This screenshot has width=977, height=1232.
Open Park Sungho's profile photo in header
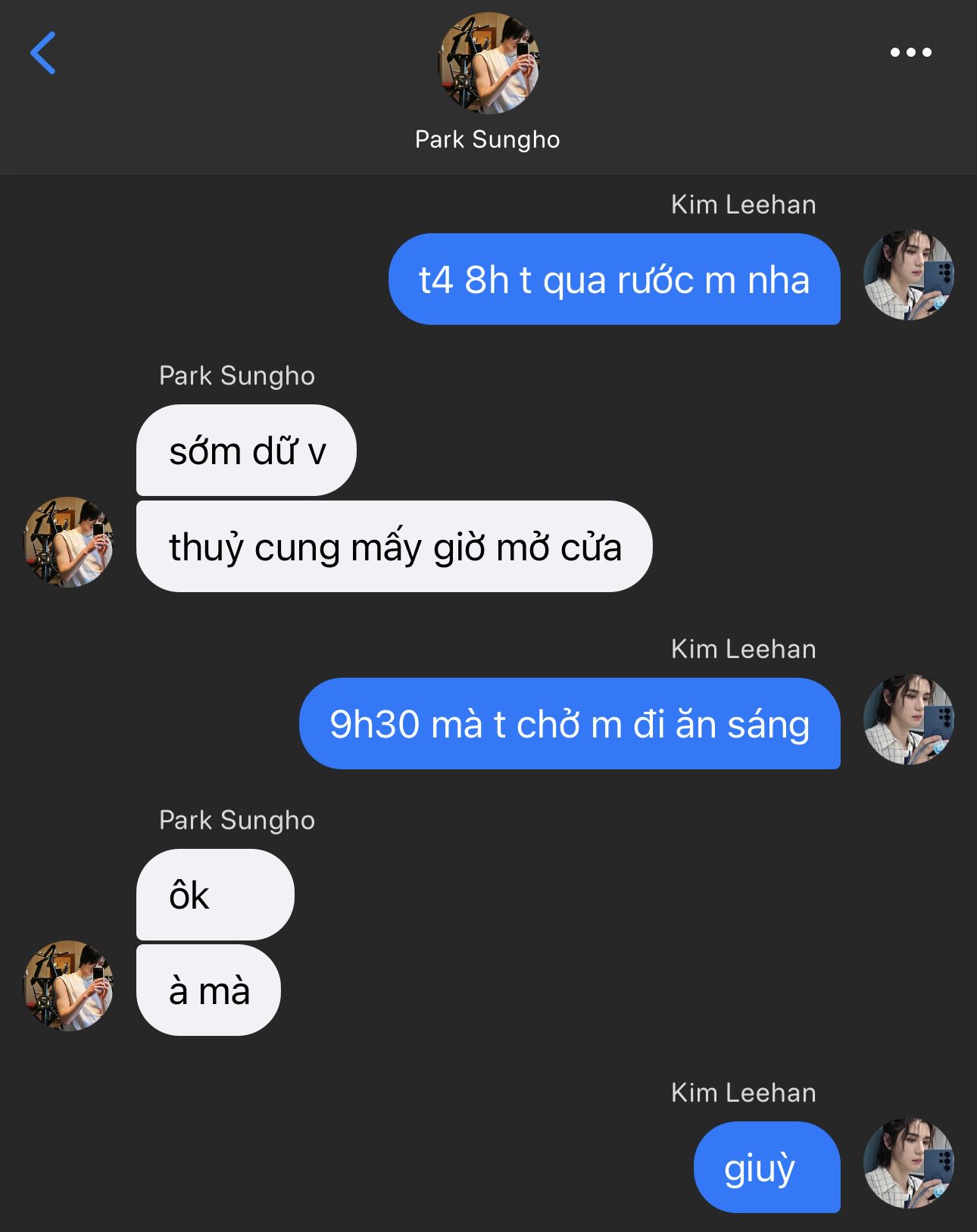tap(488, 63)
